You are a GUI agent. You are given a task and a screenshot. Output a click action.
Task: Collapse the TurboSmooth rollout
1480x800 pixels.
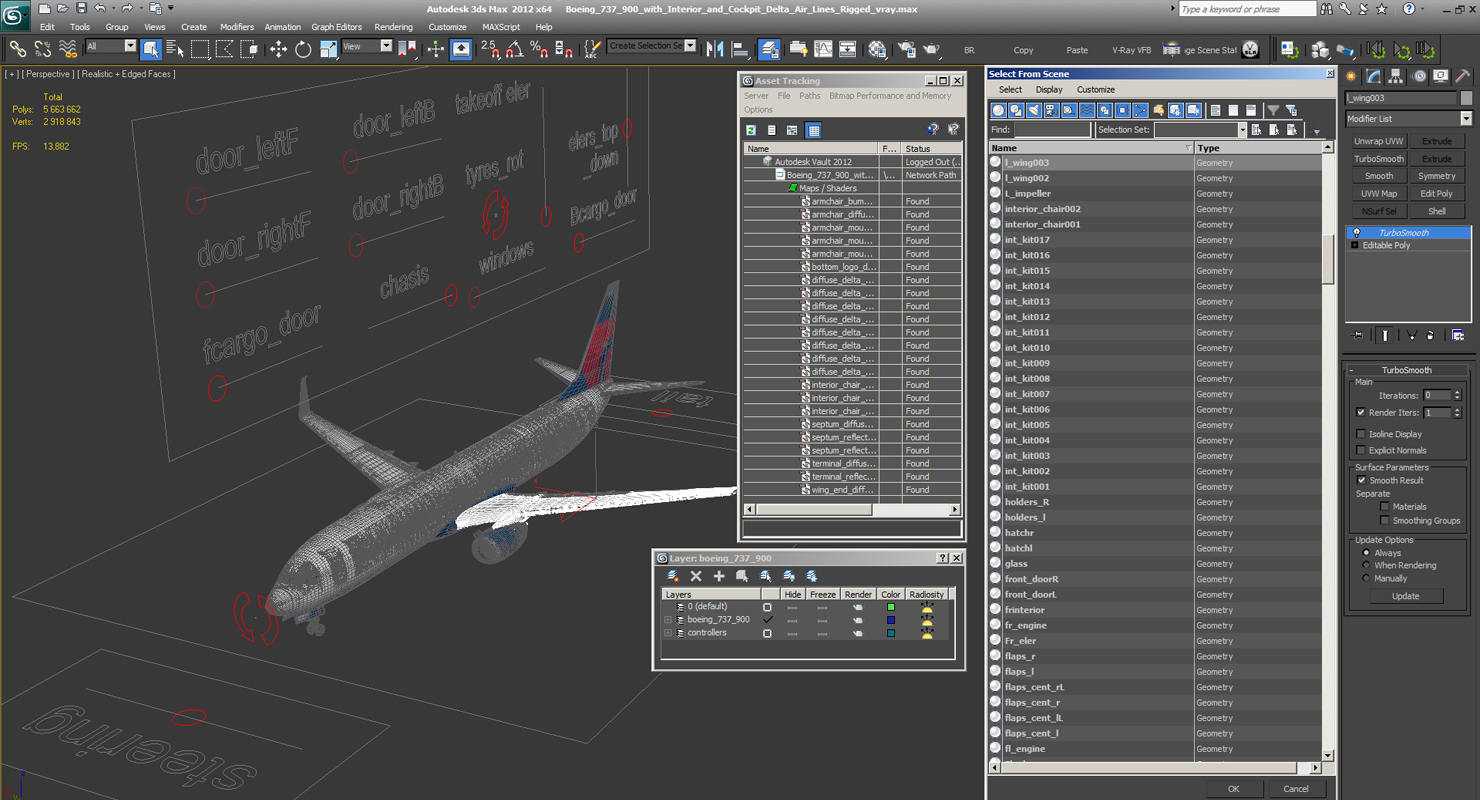pyautogui.click(x=1407, y=370)
